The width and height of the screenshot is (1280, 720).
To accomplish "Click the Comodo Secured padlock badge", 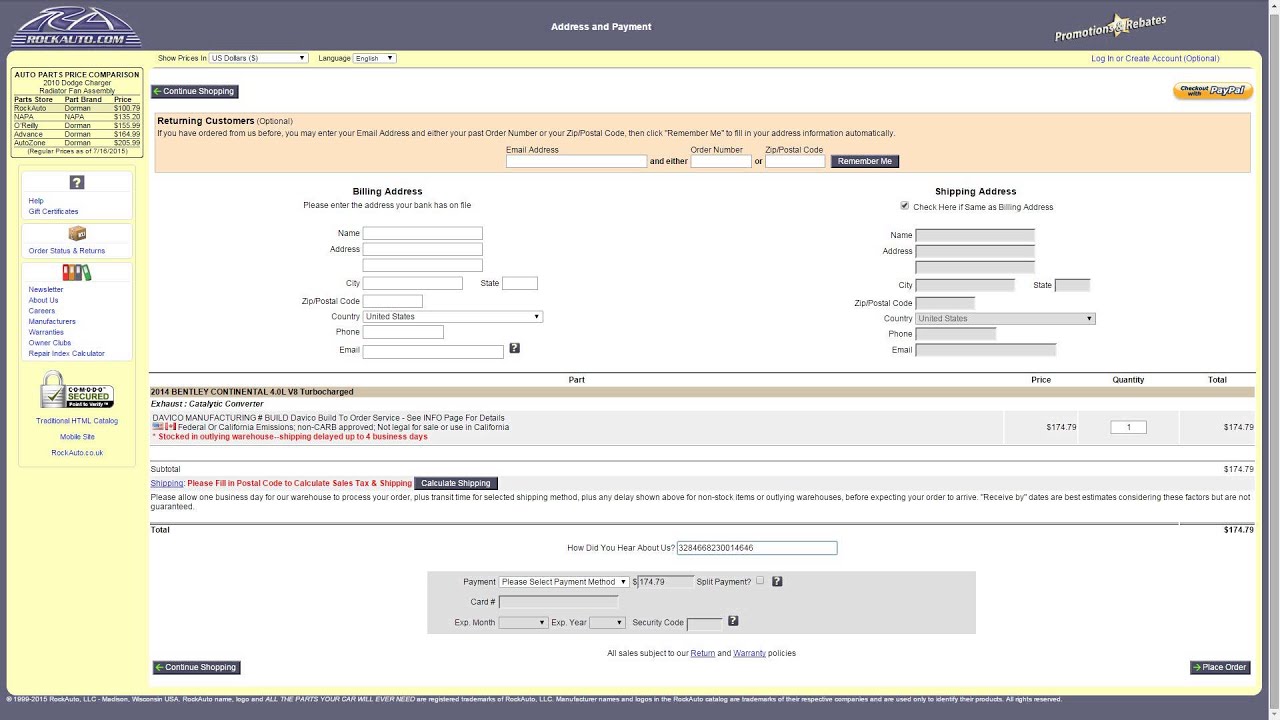I will pos(77,390).
